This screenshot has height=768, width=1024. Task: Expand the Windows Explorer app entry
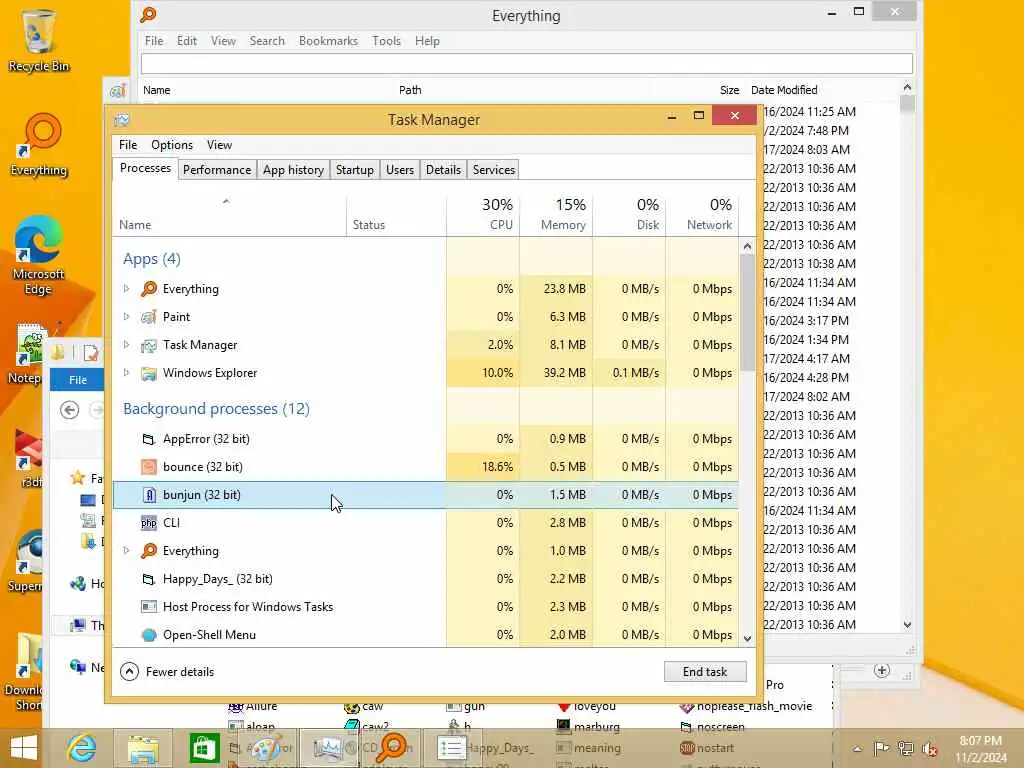coord(127,372)
